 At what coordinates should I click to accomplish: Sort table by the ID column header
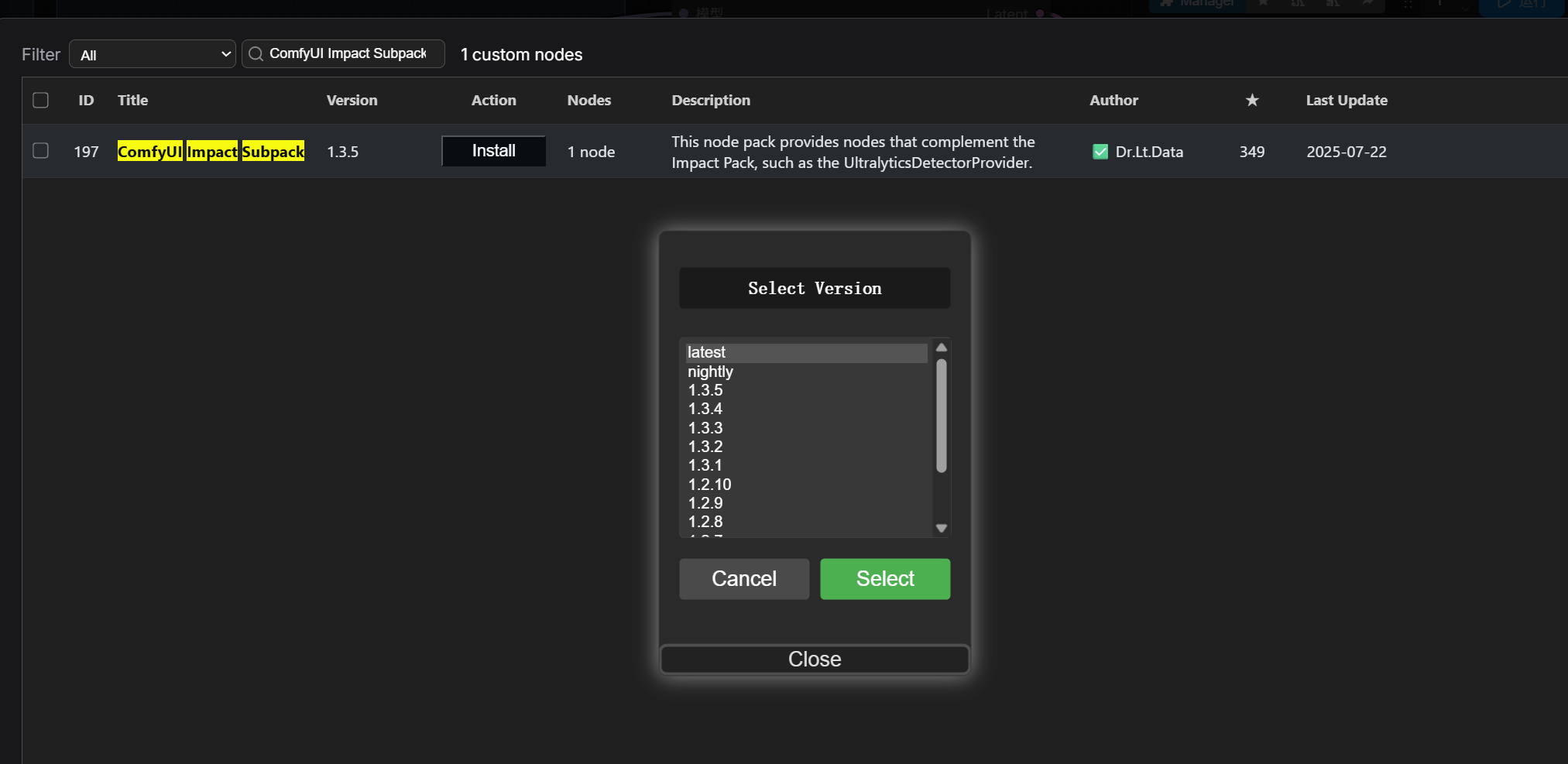[86, 100]
